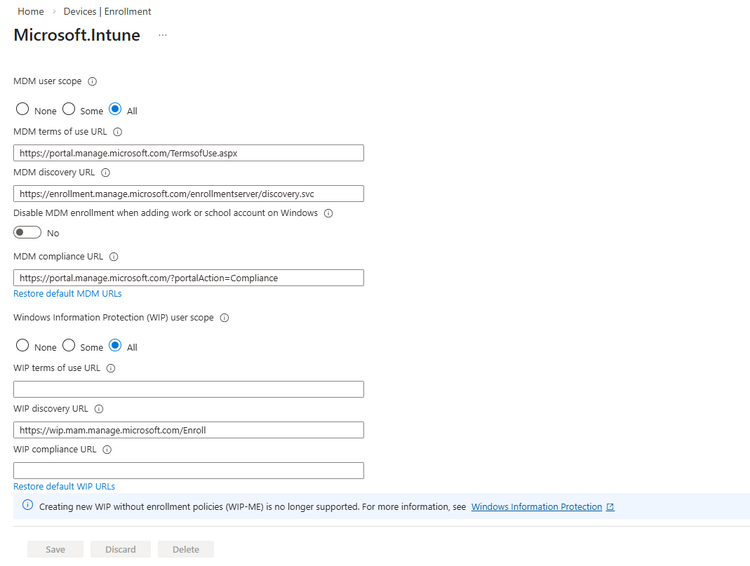Click the Discard button
The width and height of the screenshot is (750, 566).
121,549
